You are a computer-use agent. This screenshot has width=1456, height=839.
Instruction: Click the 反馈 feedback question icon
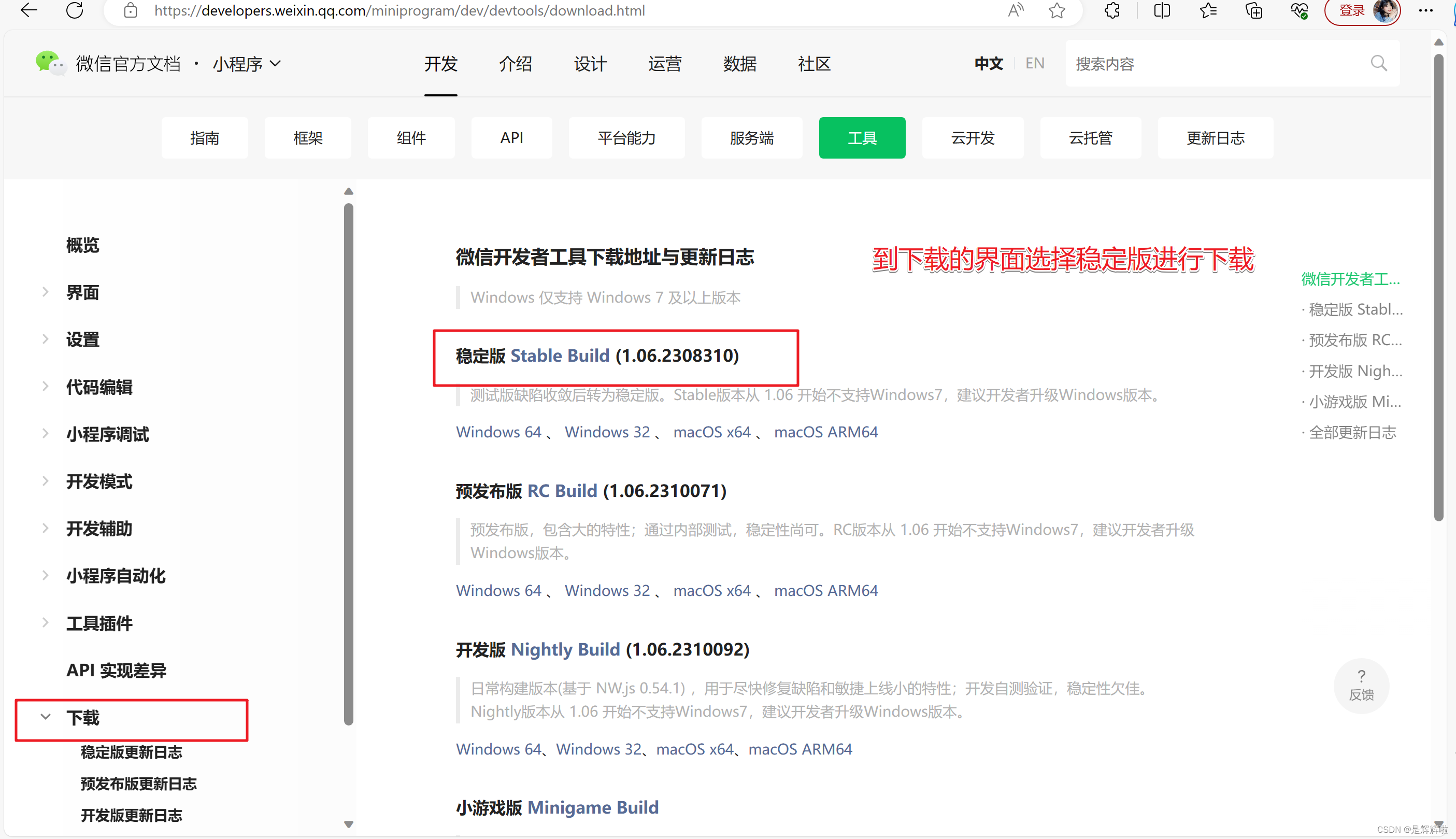click(x=1361, y=685)
